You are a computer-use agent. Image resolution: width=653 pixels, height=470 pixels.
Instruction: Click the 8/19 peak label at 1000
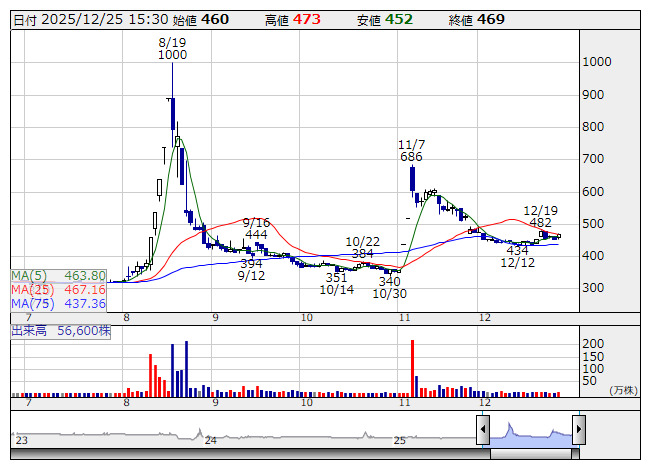172,49
